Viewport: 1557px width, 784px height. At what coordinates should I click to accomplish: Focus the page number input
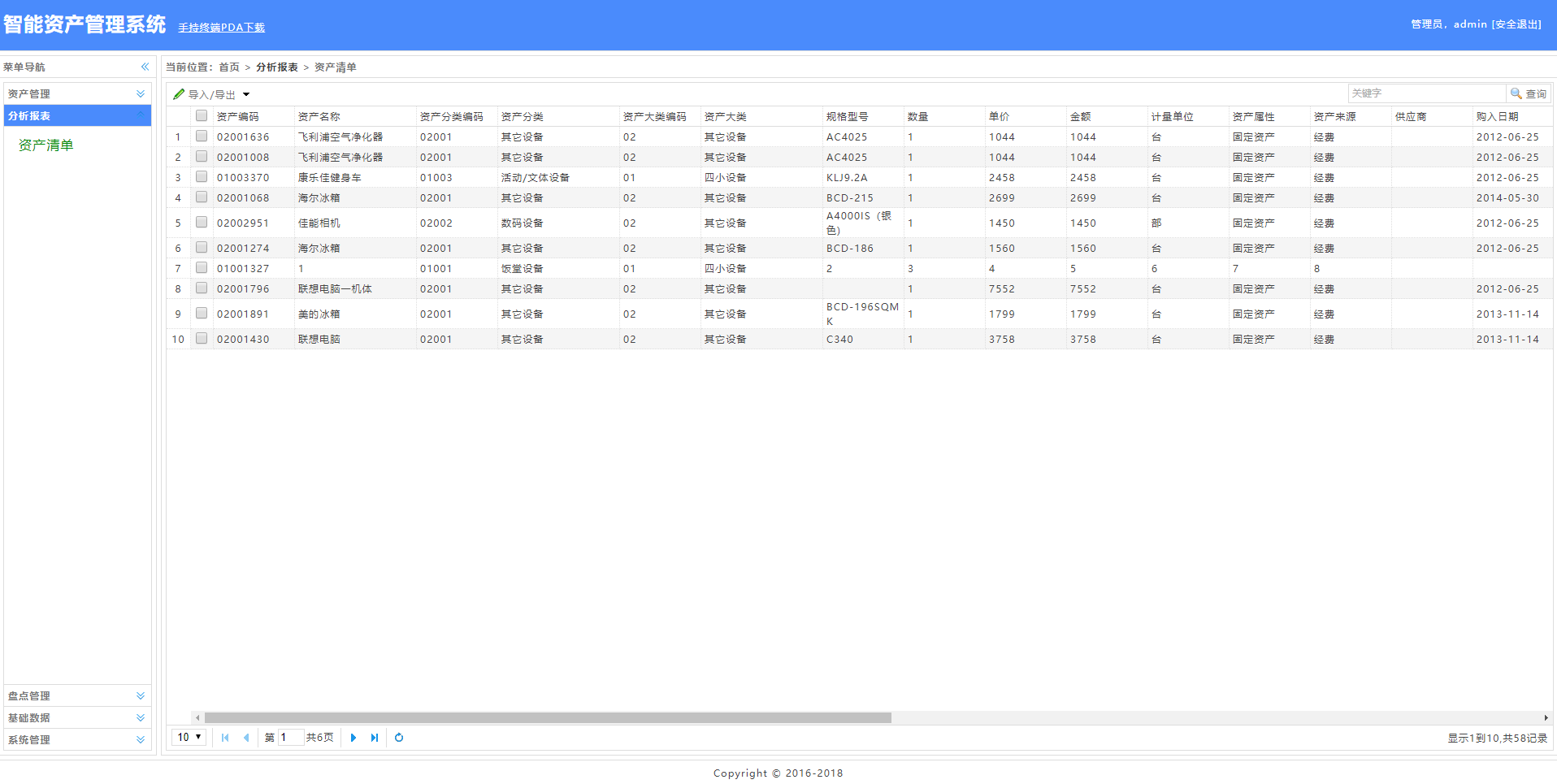click(x=291, y=738)
